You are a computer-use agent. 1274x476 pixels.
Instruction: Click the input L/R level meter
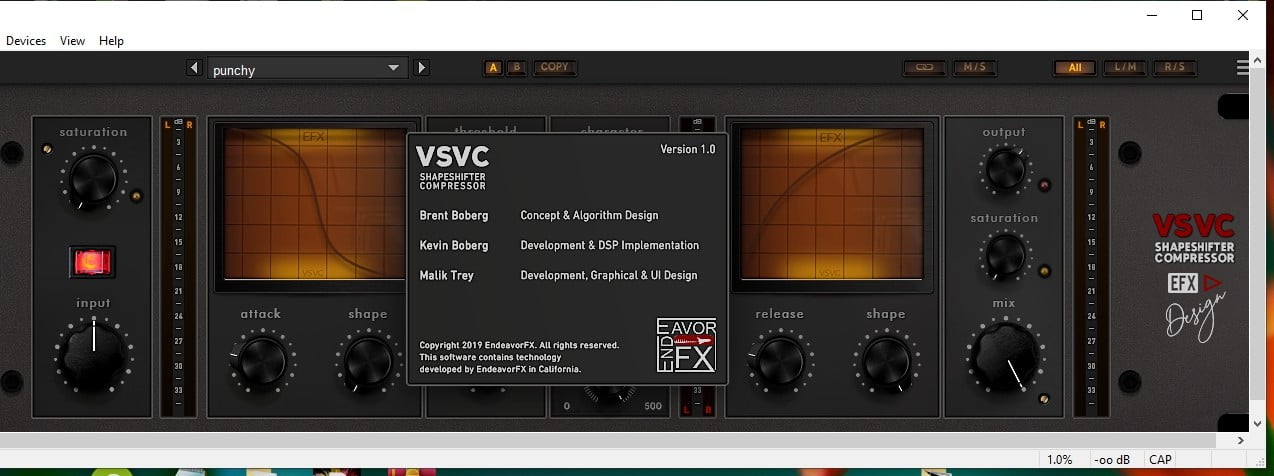[x=178, y=266]
